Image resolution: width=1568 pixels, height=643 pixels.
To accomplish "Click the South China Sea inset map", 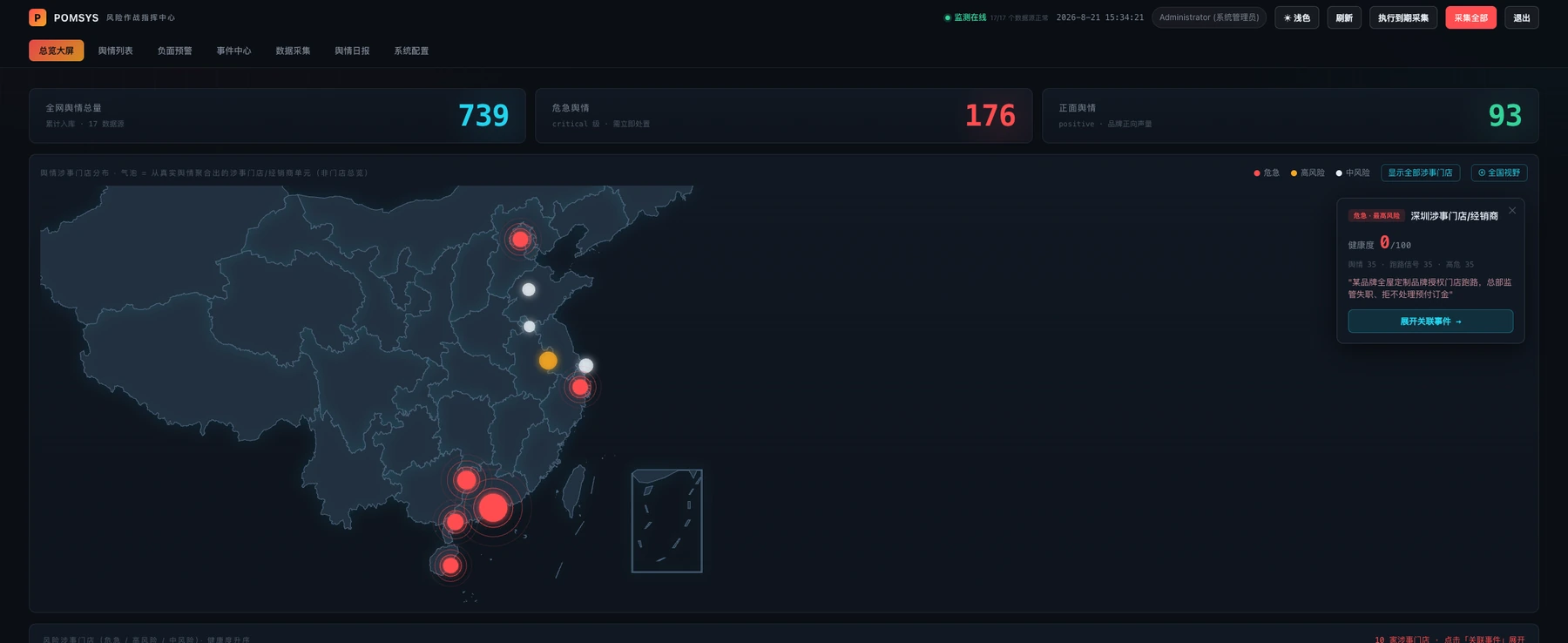I will click(x=666, y=521).
